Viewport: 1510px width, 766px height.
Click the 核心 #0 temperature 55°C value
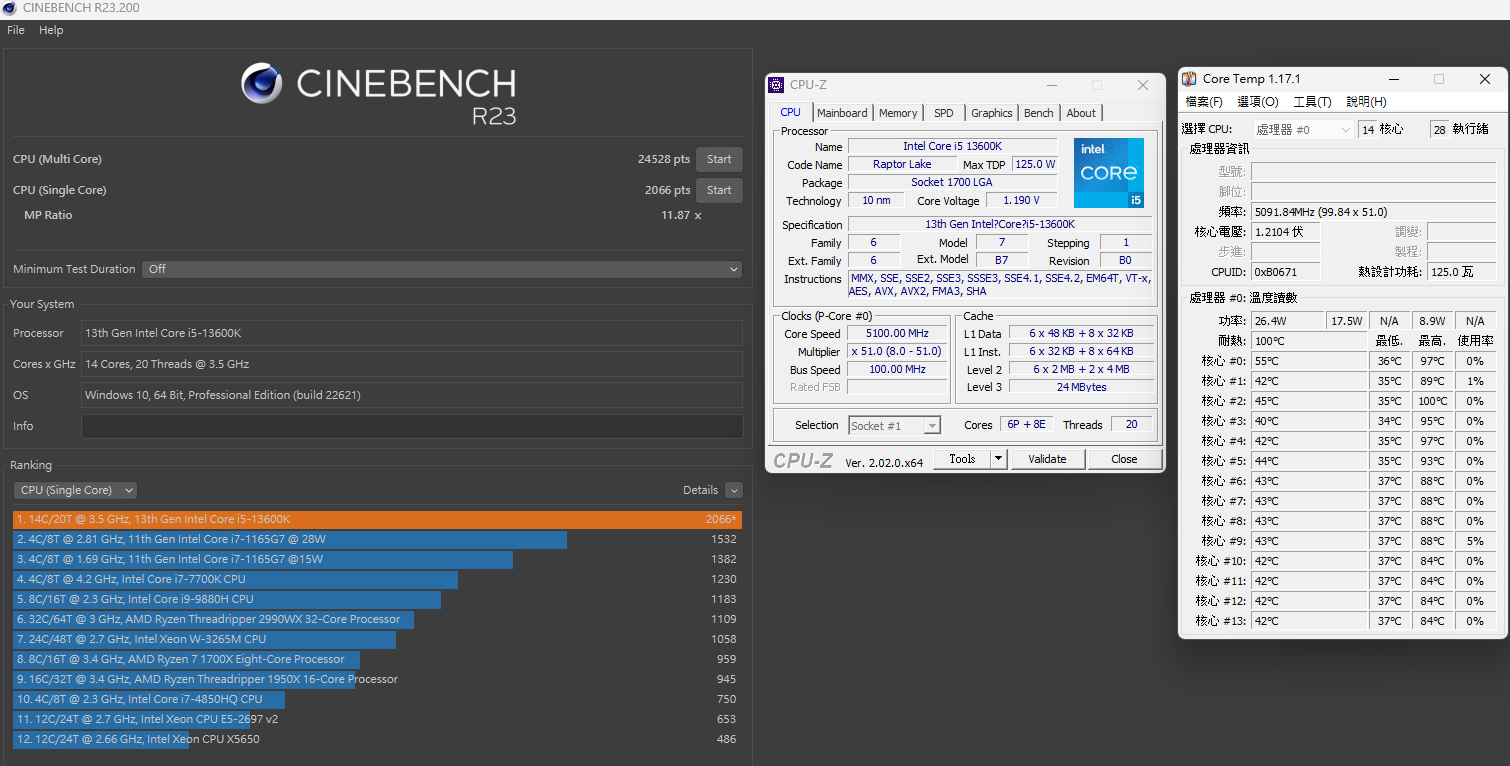[x=1309, y=361]
